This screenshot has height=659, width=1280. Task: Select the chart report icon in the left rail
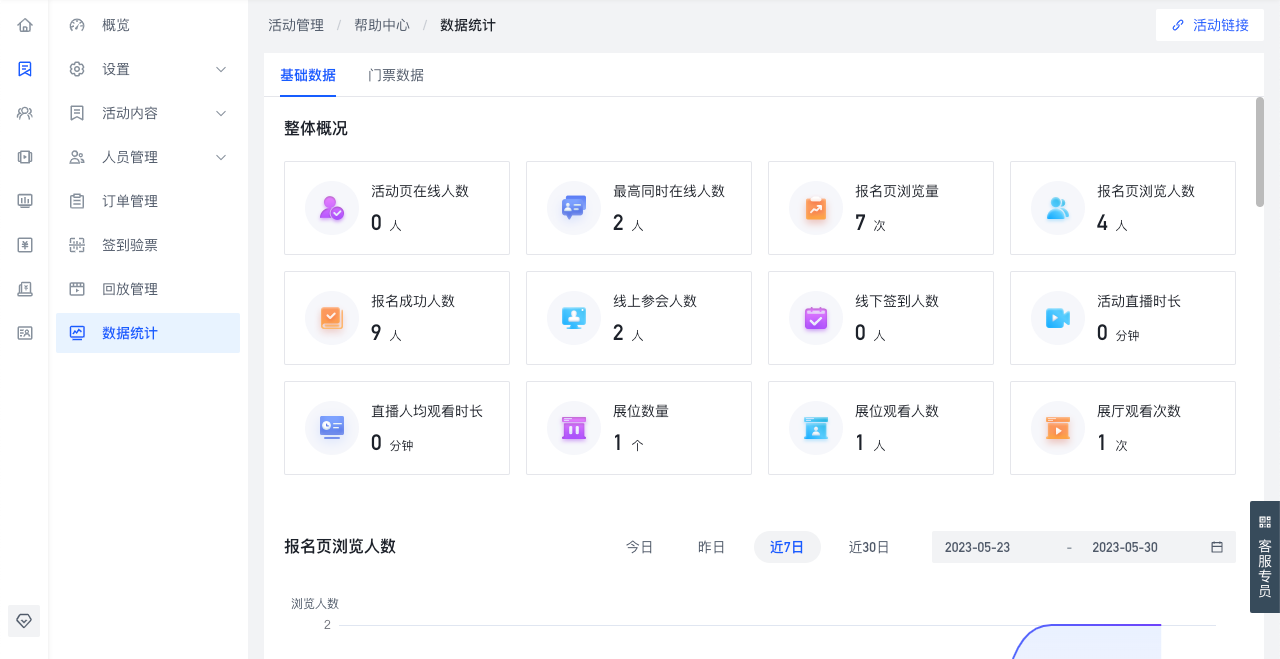(x=25, y=201)
